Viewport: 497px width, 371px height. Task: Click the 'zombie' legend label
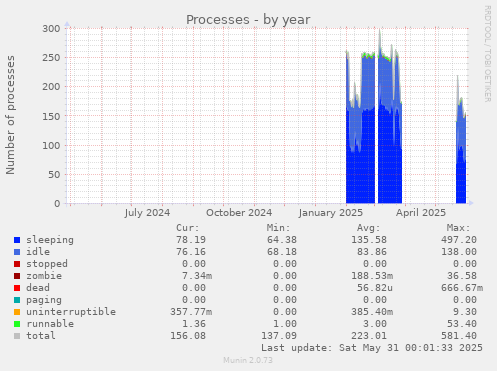[x=44, y=276]
